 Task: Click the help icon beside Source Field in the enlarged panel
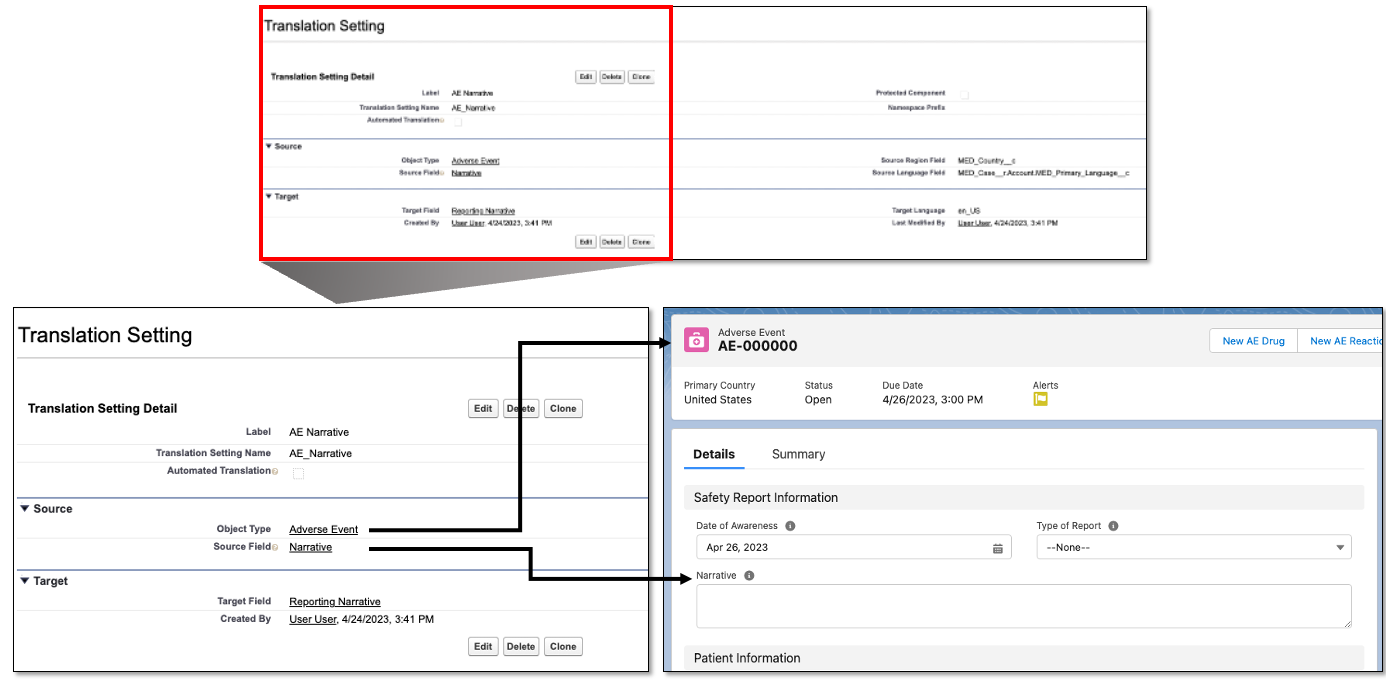(275, 548)
